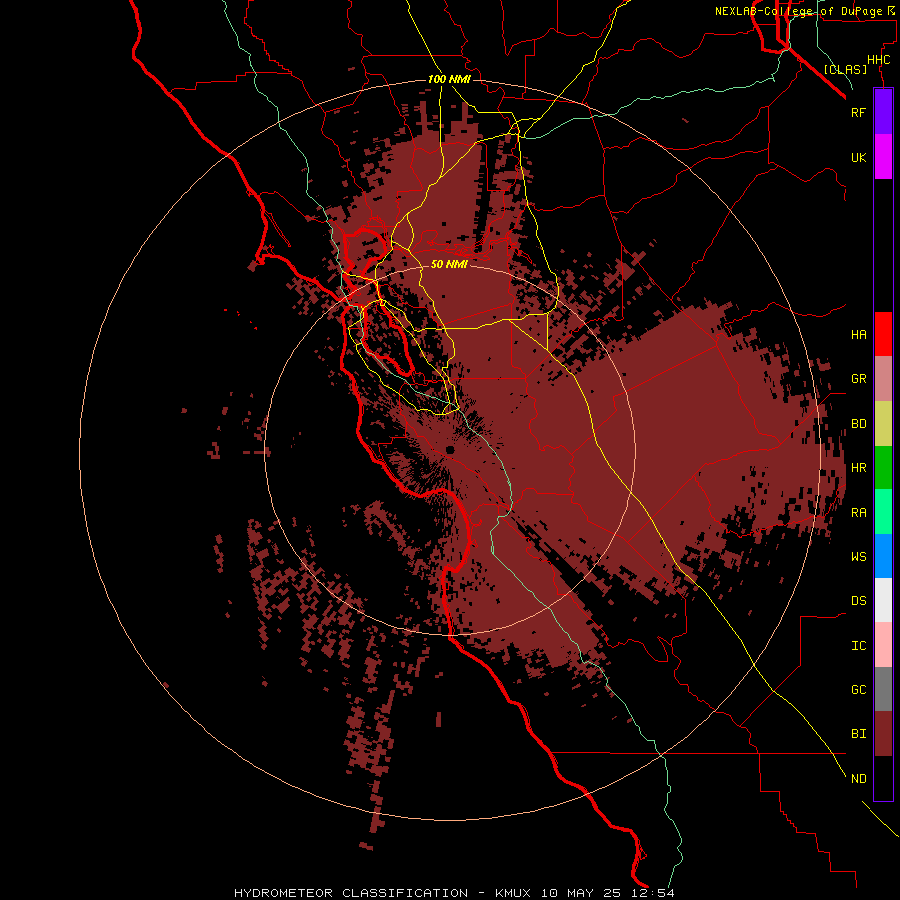The height and width of the screenshot is (900, 900).
Task: Select the GC gray legend swatch
Action: click(883, 689)
